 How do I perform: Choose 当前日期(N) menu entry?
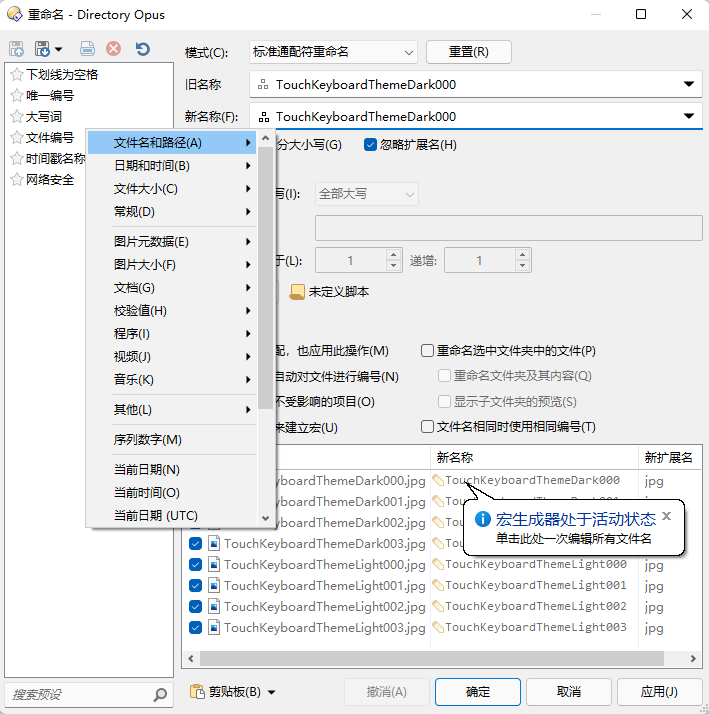(x=172, y=470)
